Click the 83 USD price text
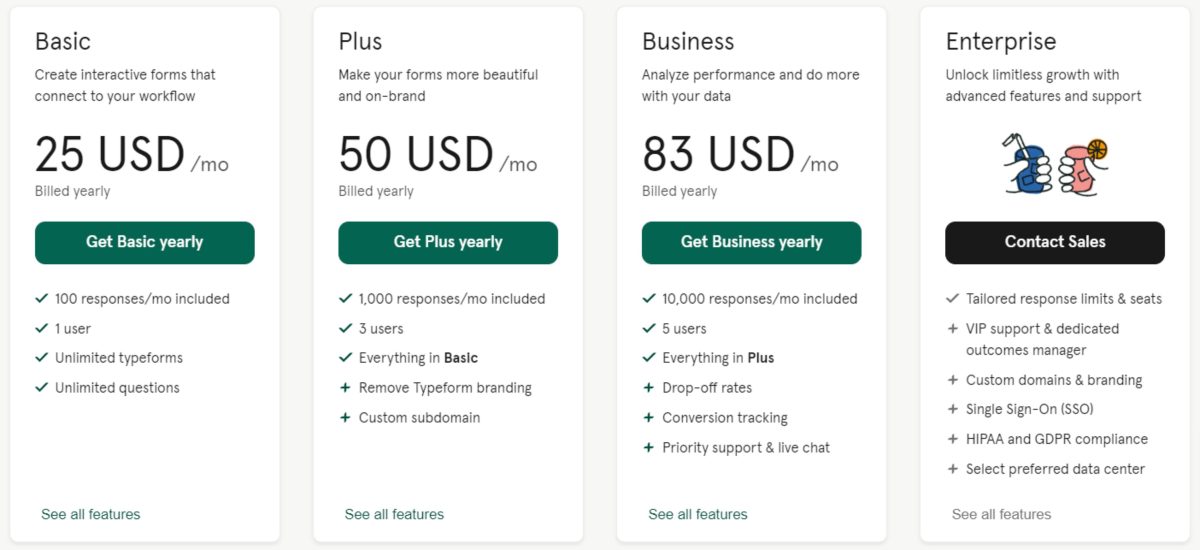The height and width of the screenshot is (550, 1200). tap(718, 155)
